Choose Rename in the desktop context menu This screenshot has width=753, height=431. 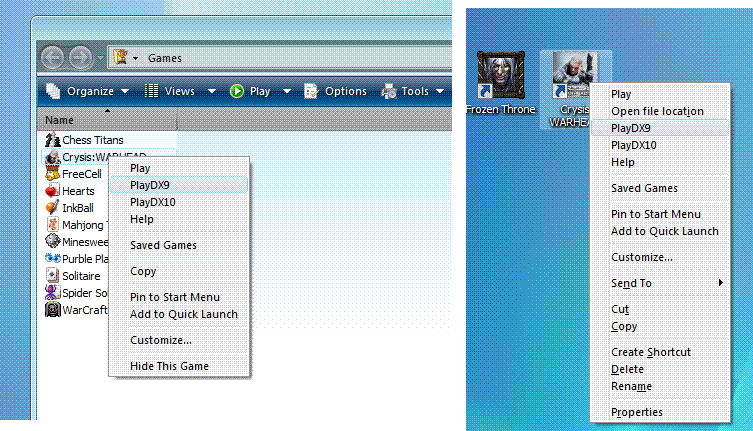660,386
